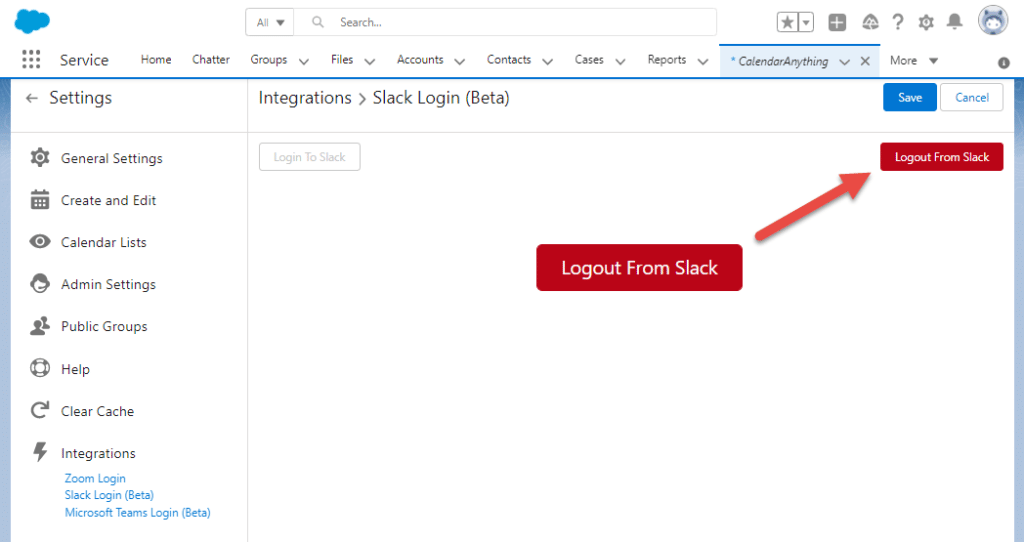
Task: Open the All search scope dropdown
Action: tap(270, 22)
